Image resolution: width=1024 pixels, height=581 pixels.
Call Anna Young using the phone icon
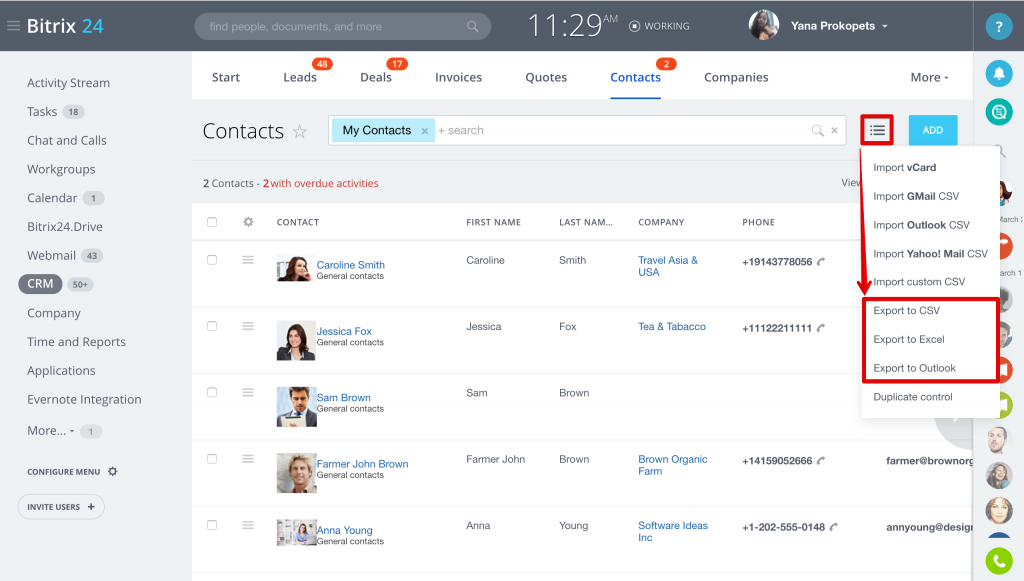click(x=834, y=527)
